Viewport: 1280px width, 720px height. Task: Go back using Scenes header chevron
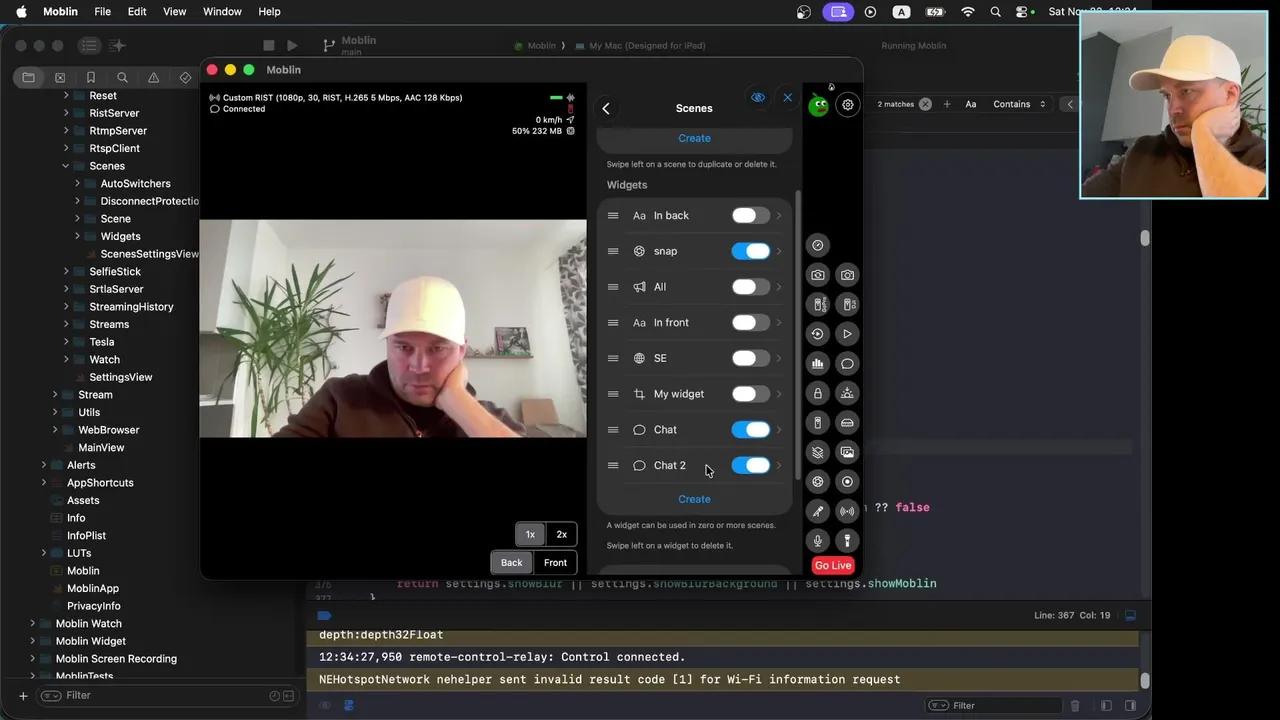pyautogui.click(x=606, y=108)
